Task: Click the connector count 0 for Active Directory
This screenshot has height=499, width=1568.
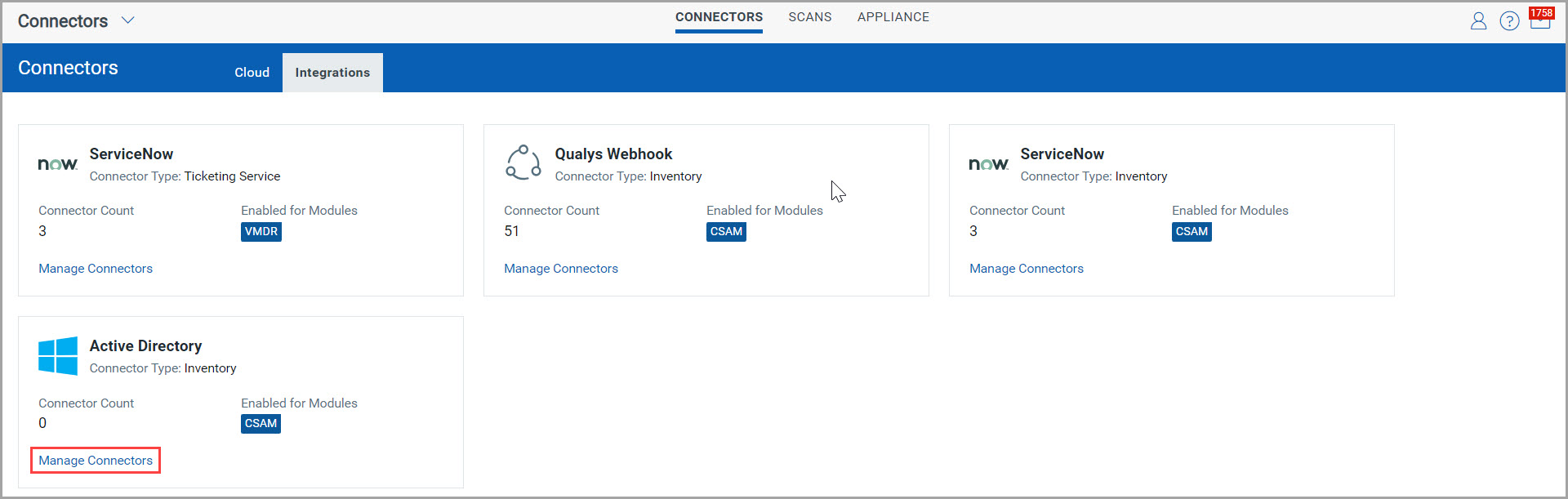Action: point(42,423)
